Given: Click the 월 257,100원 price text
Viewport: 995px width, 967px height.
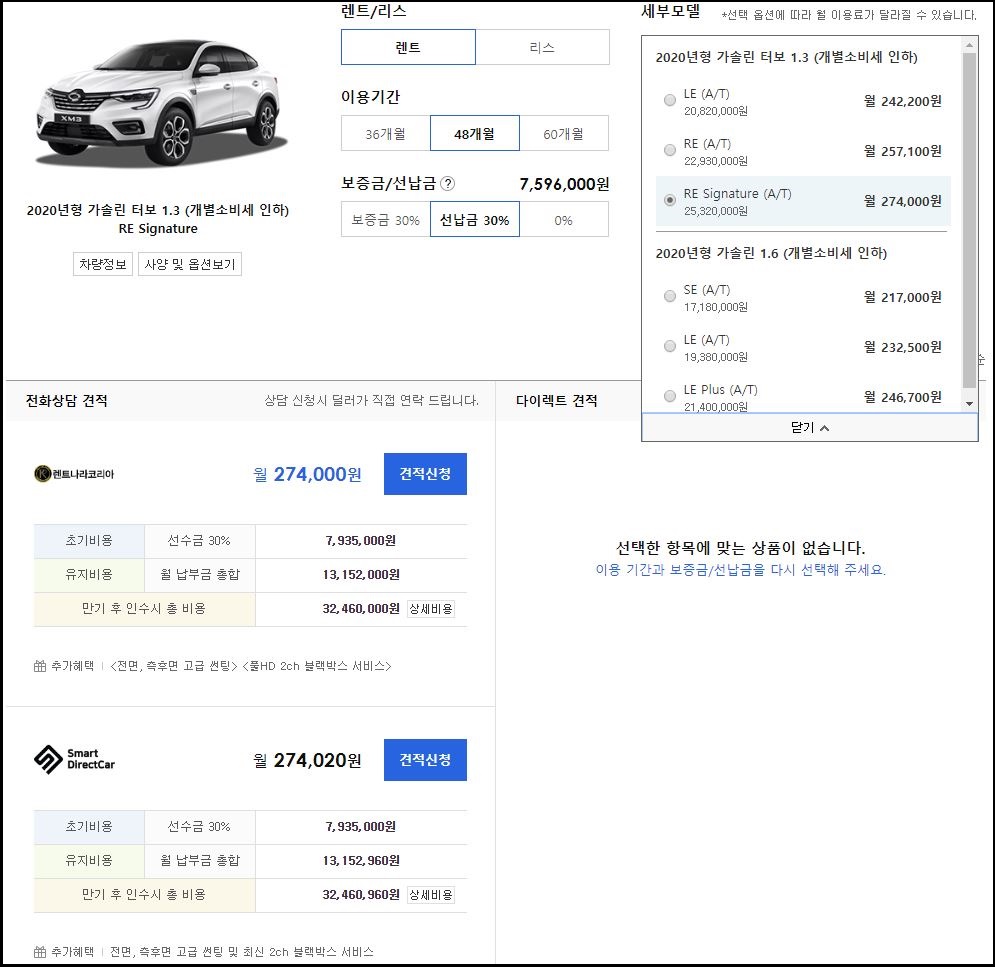Looking at the screenshot, I should point(902,151).
